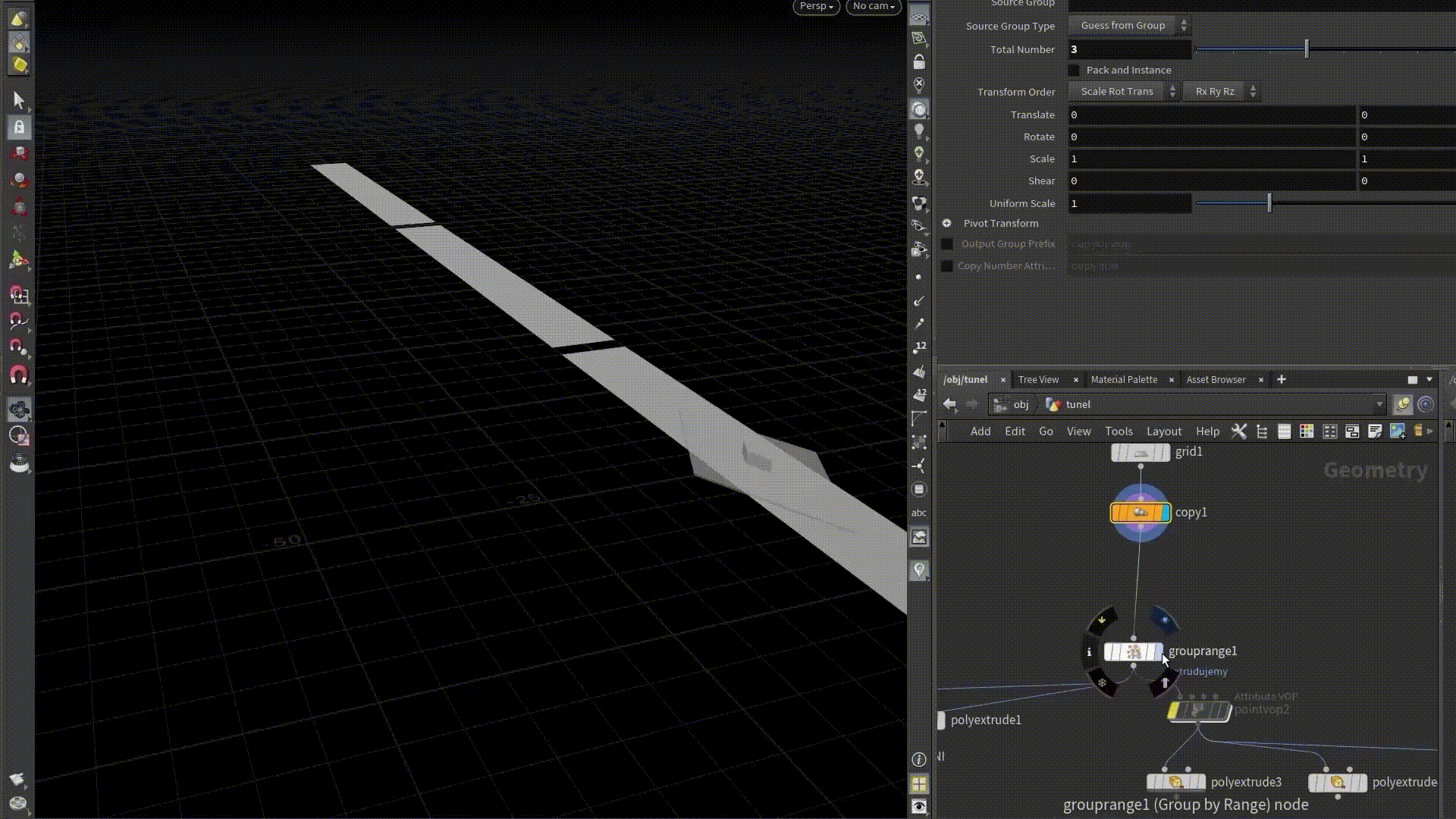Click the magnet snapping icon

19,375
